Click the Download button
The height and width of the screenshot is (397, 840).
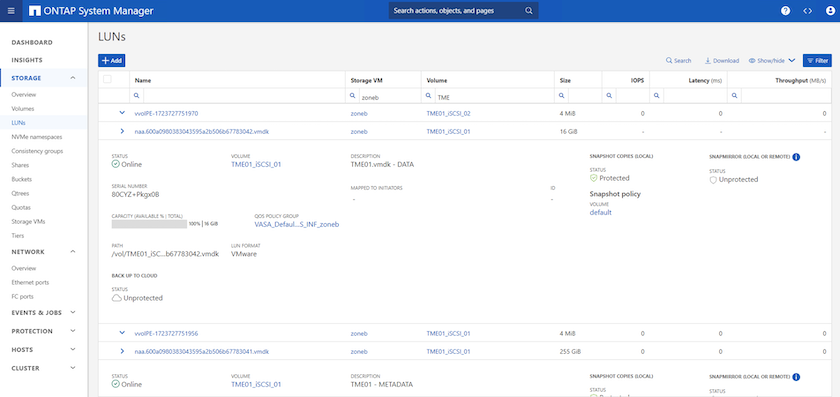click(x=722, y=61)
